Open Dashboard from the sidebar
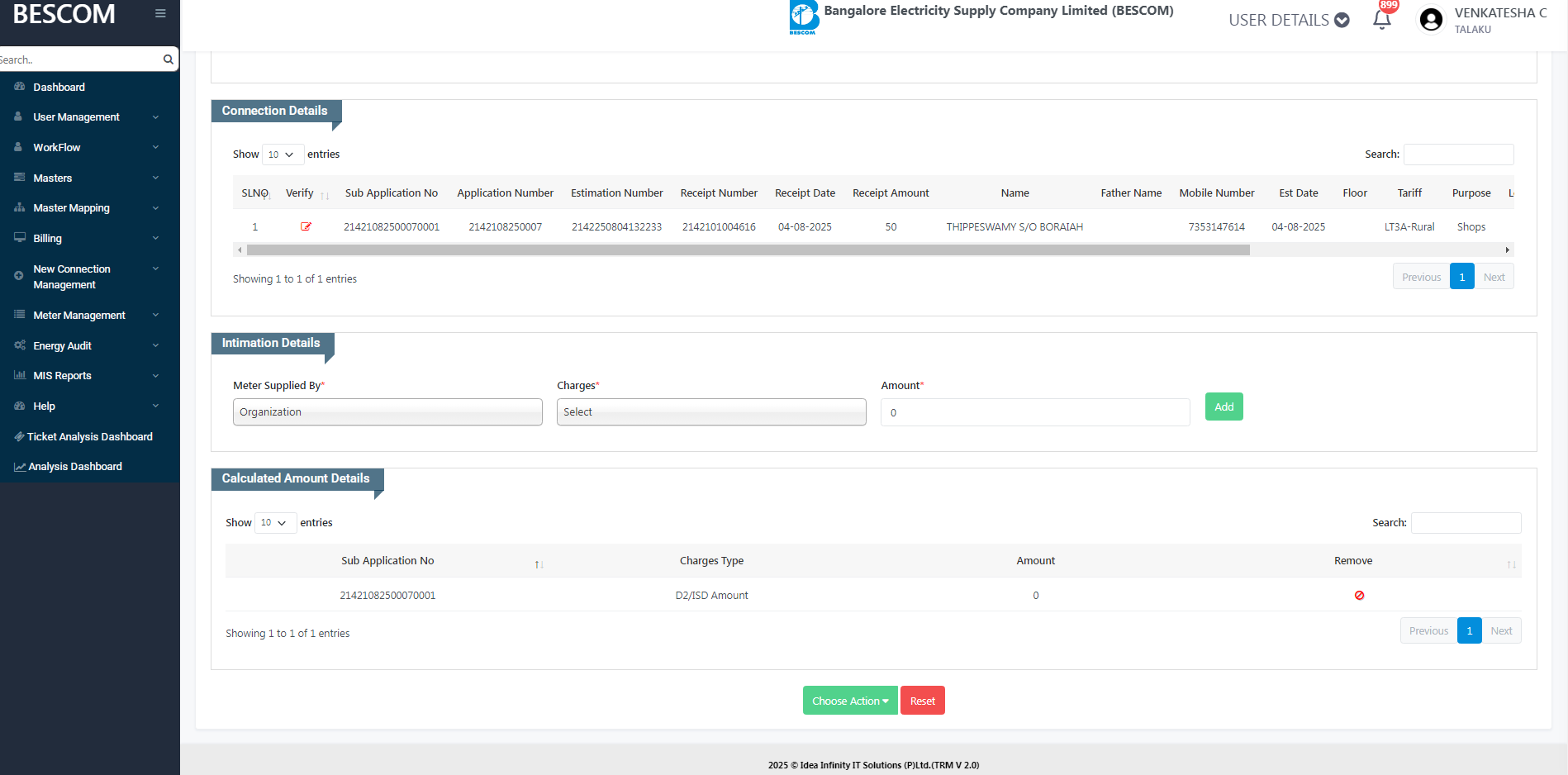Viewport: 1568px width, 775px height. [x=59, y=87]
